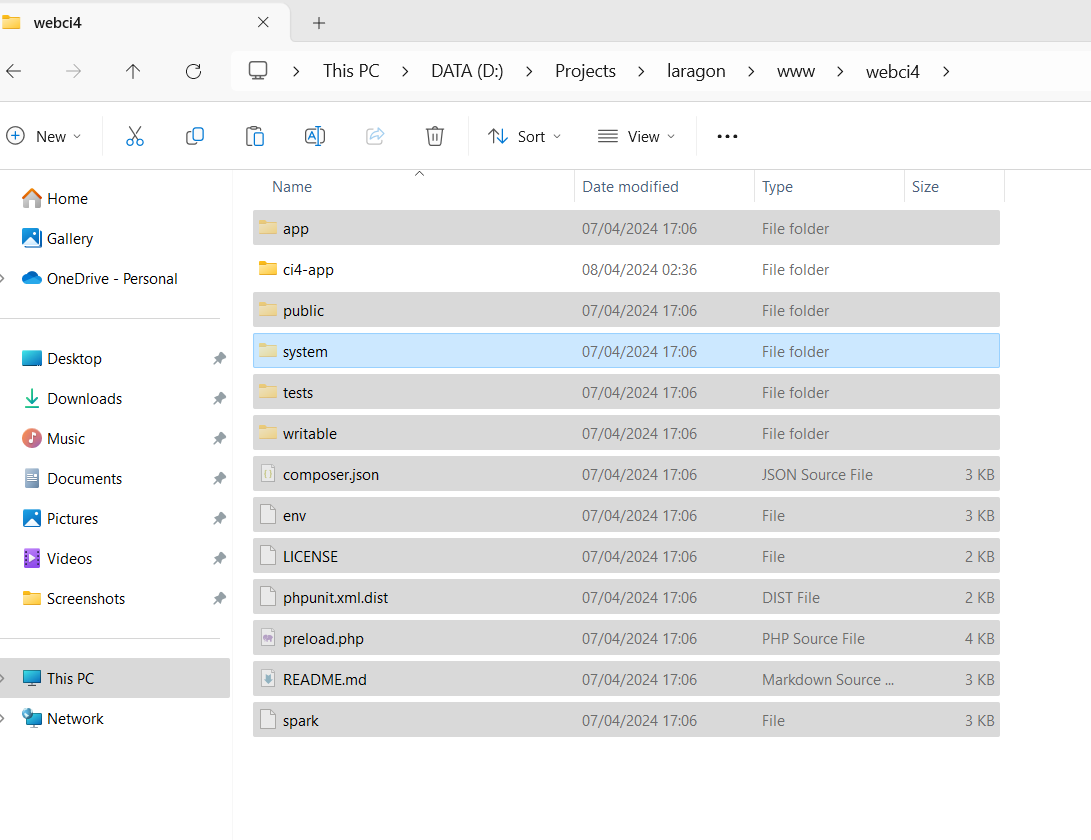The image size is (1091, 840).
Task: Select the README.md file
Action: click(626, 680)
